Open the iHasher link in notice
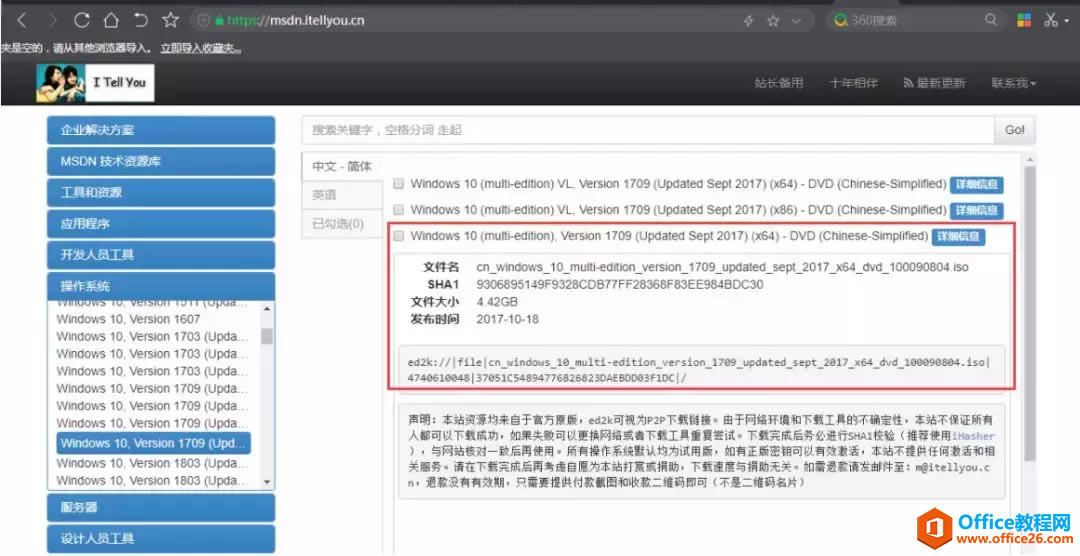1080x556 pixels. (974, 436)
